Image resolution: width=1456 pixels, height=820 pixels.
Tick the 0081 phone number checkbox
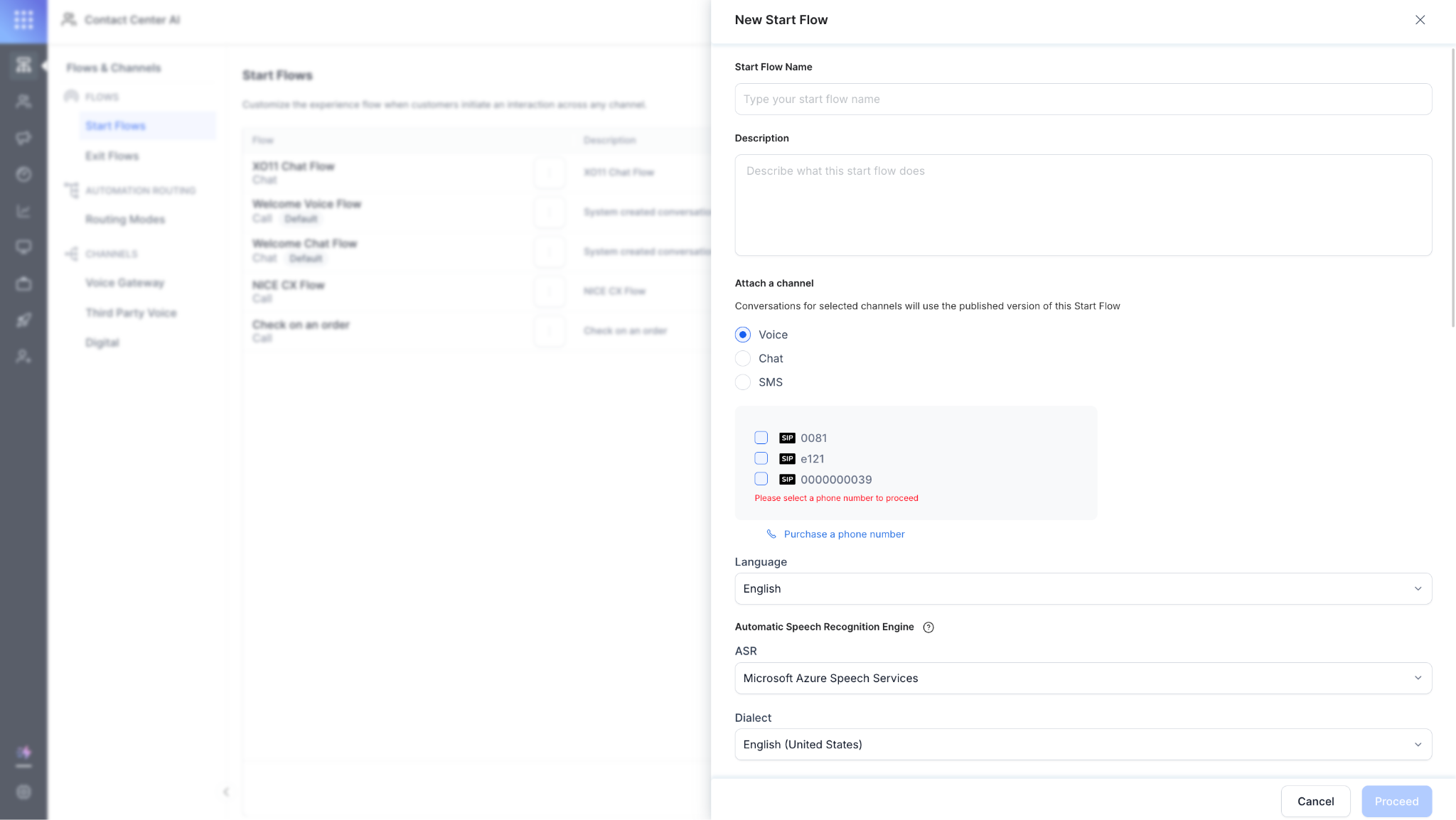click(x=761, y=438)
